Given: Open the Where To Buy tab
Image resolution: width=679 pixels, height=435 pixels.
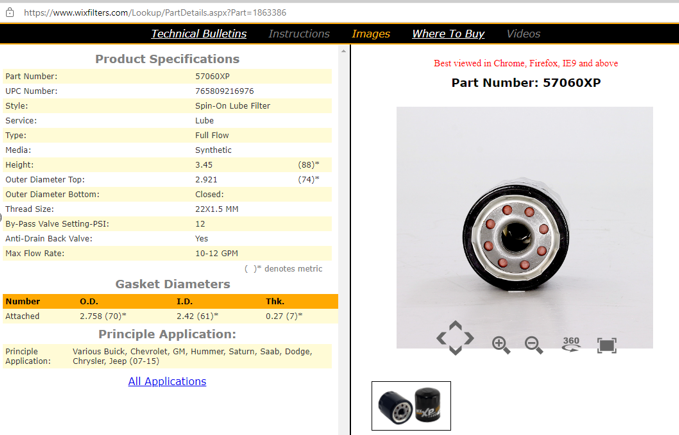Looking at the screenshot, I should 448,34.
